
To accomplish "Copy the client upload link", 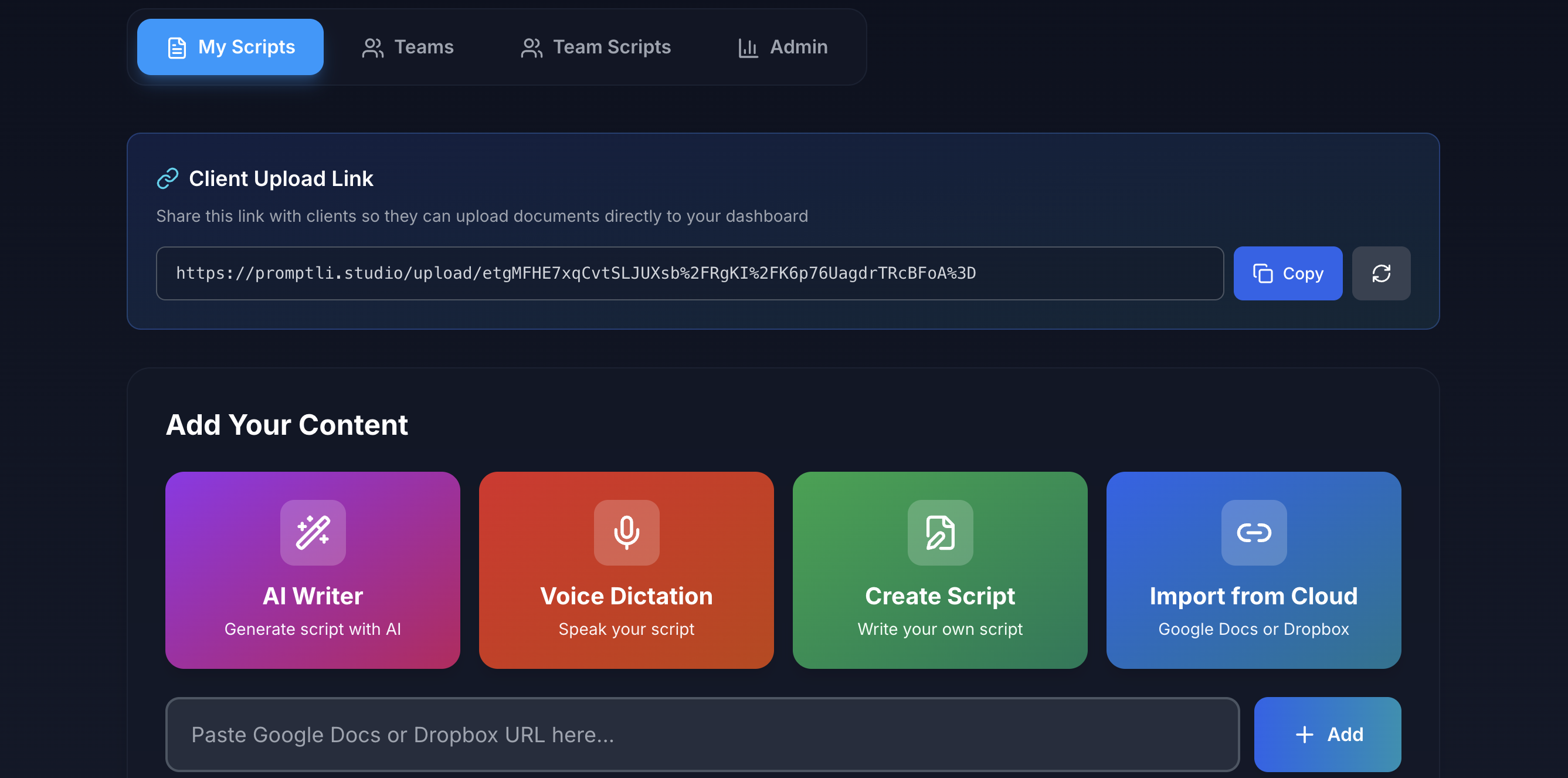I will point(1288,273).
